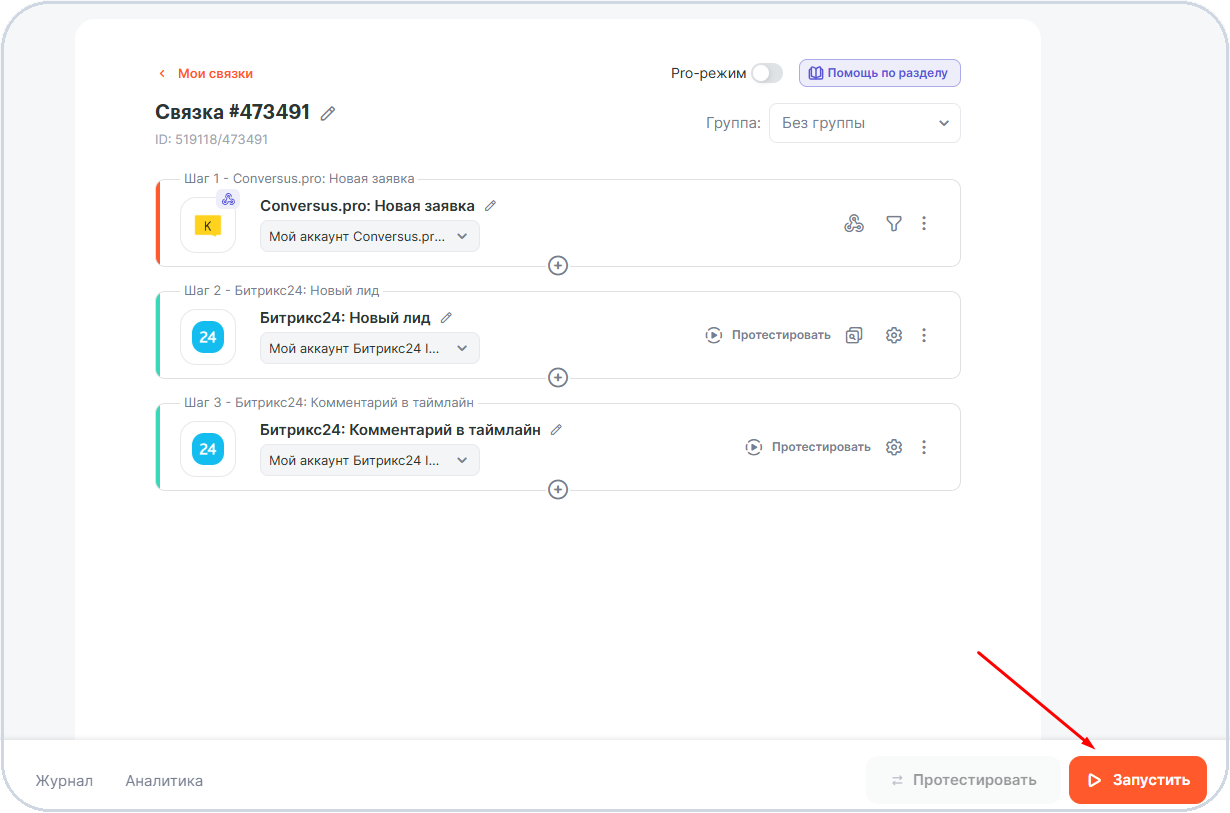Screen dimensions: 1230x813
Task: Expand the Step 3 Битрикс24 account dropdown
Action: 370,460
